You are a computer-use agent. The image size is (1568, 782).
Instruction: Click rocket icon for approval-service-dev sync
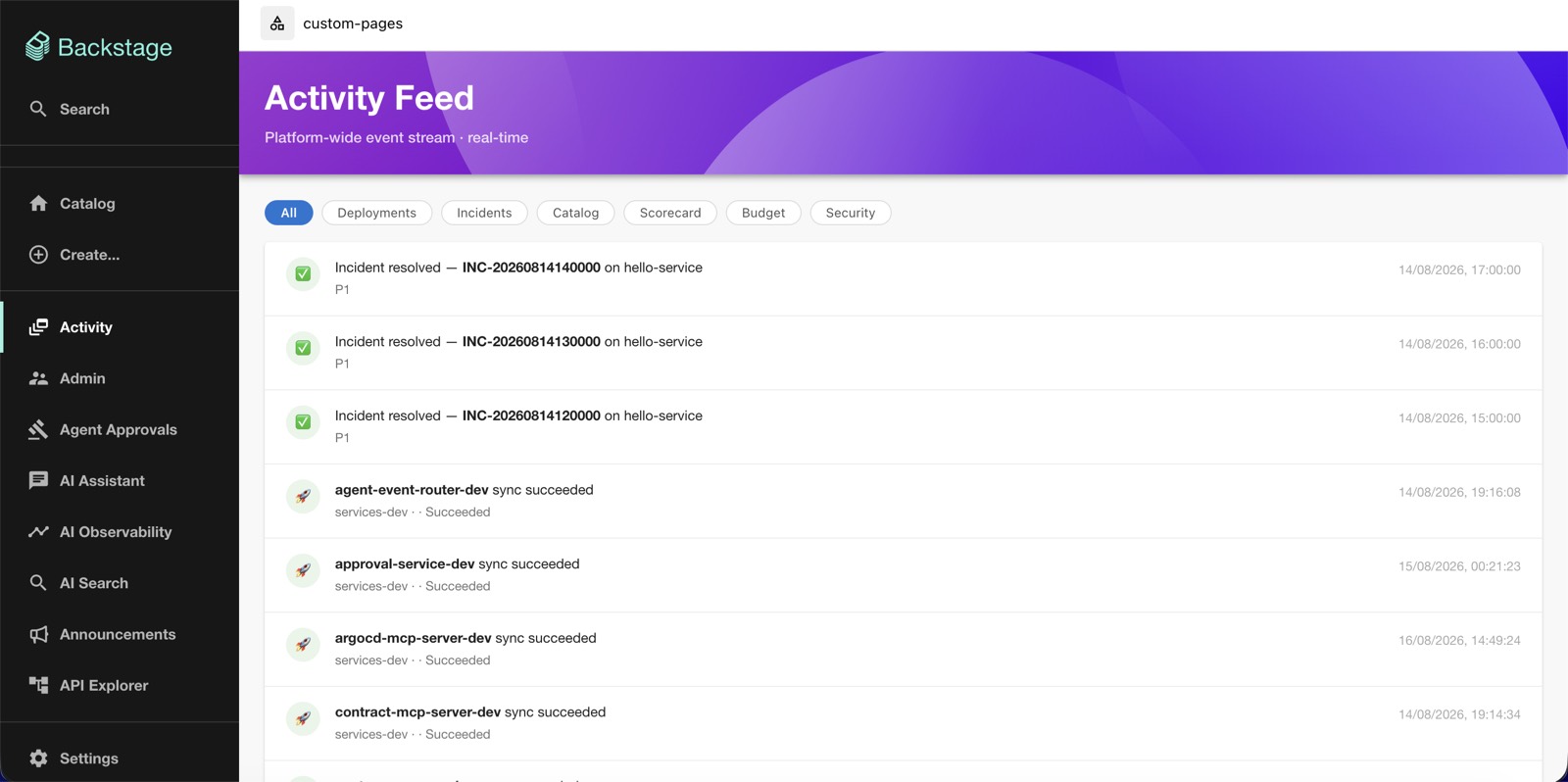(303, 570)
